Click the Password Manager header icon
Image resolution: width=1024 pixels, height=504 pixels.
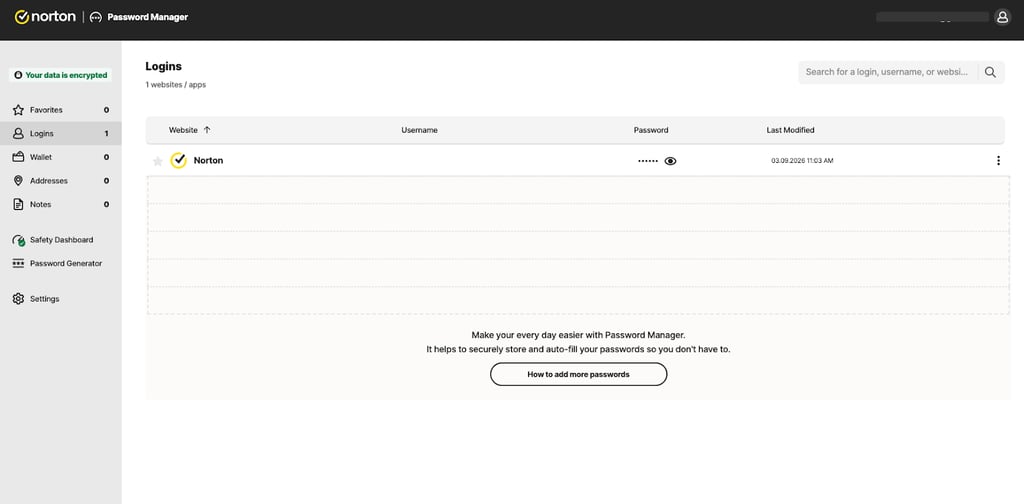pos(96,18)
